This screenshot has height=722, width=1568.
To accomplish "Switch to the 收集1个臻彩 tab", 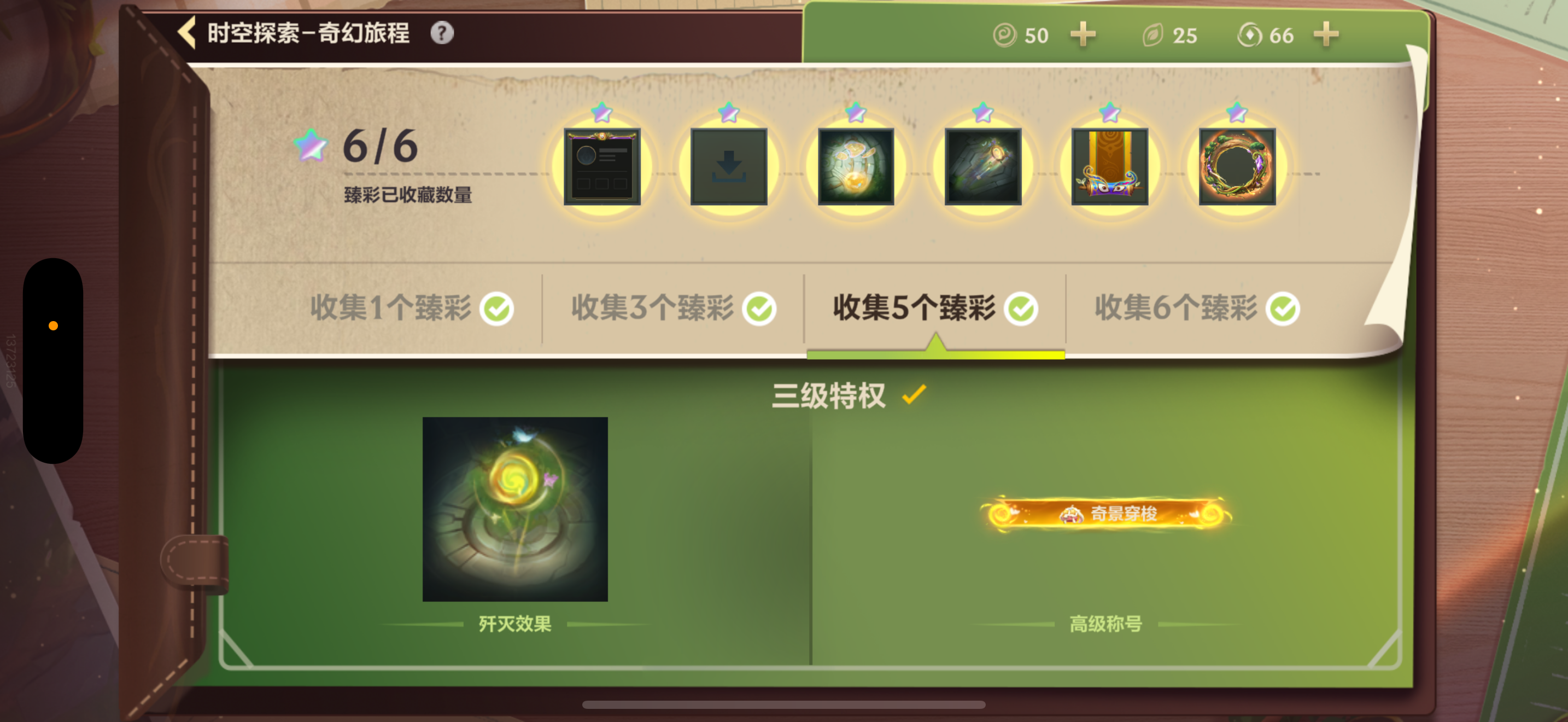I will tap(412, 308).
